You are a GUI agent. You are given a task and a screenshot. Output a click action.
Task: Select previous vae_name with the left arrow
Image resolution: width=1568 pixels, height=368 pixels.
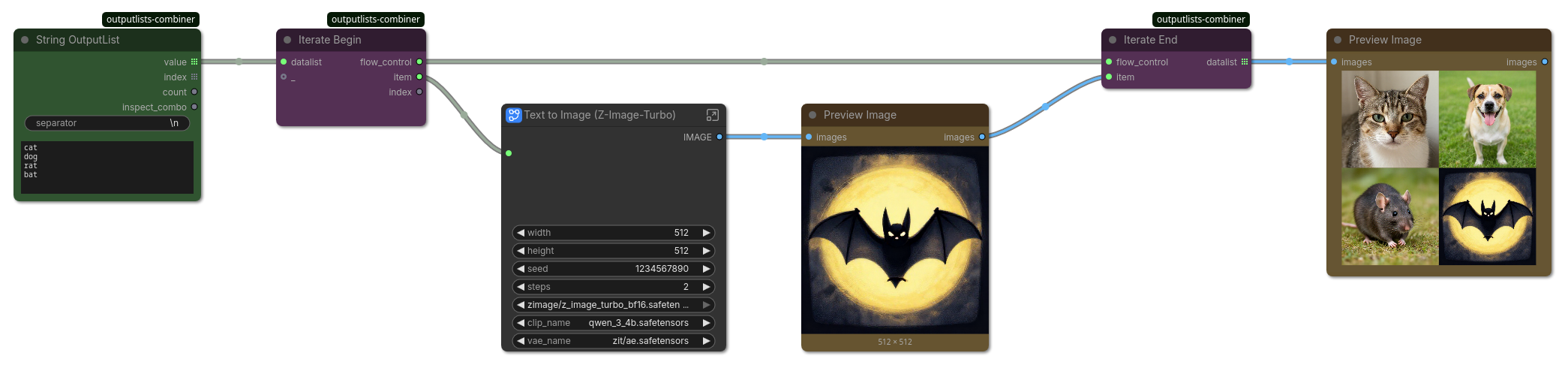pyautogui.click(x=520, y=341)
